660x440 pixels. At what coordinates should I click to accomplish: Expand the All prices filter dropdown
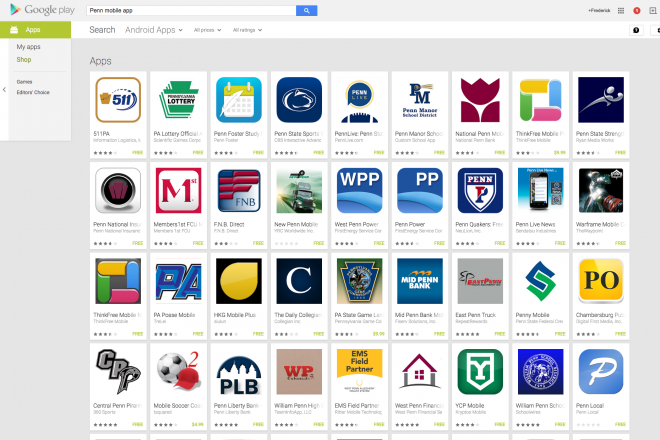click(x=208, y=30)
